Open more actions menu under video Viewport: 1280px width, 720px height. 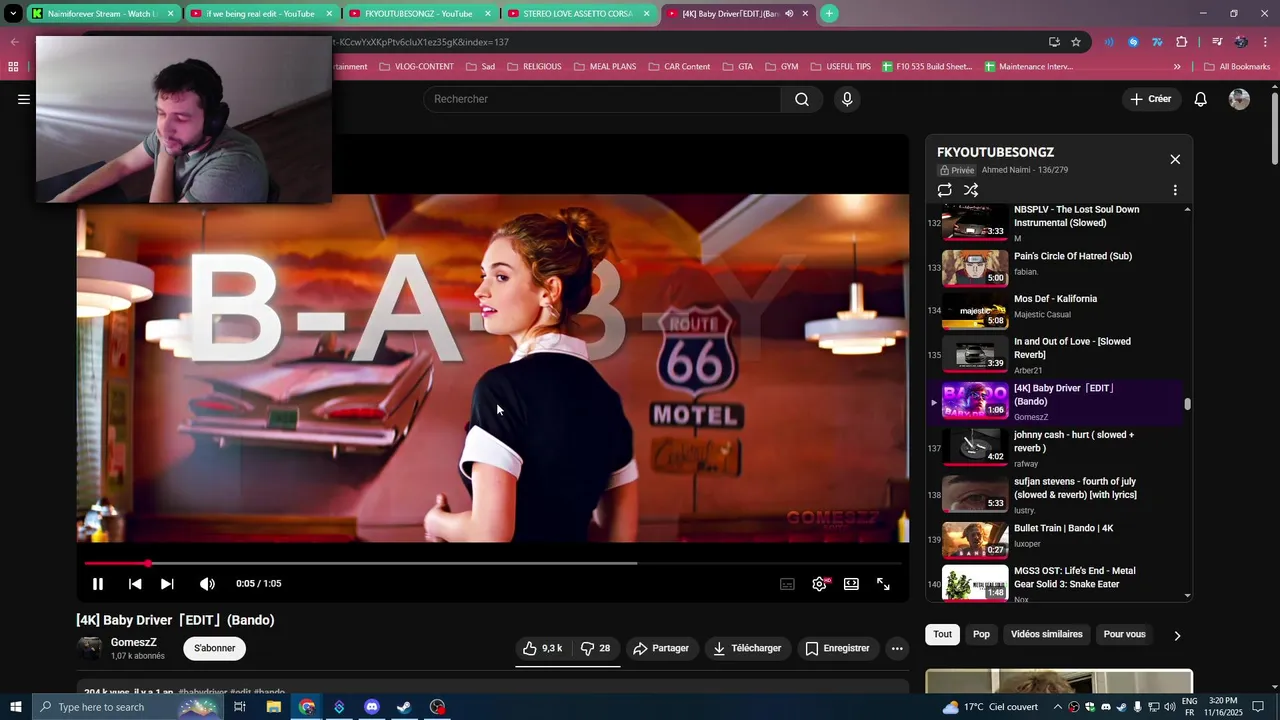[897, 648]
